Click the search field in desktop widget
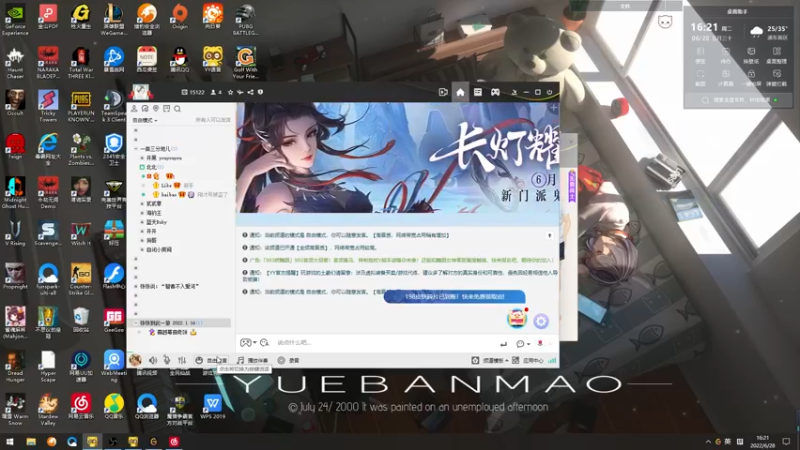Image resolution: width=800 pixels, height=450 pixels. point(737,100)
